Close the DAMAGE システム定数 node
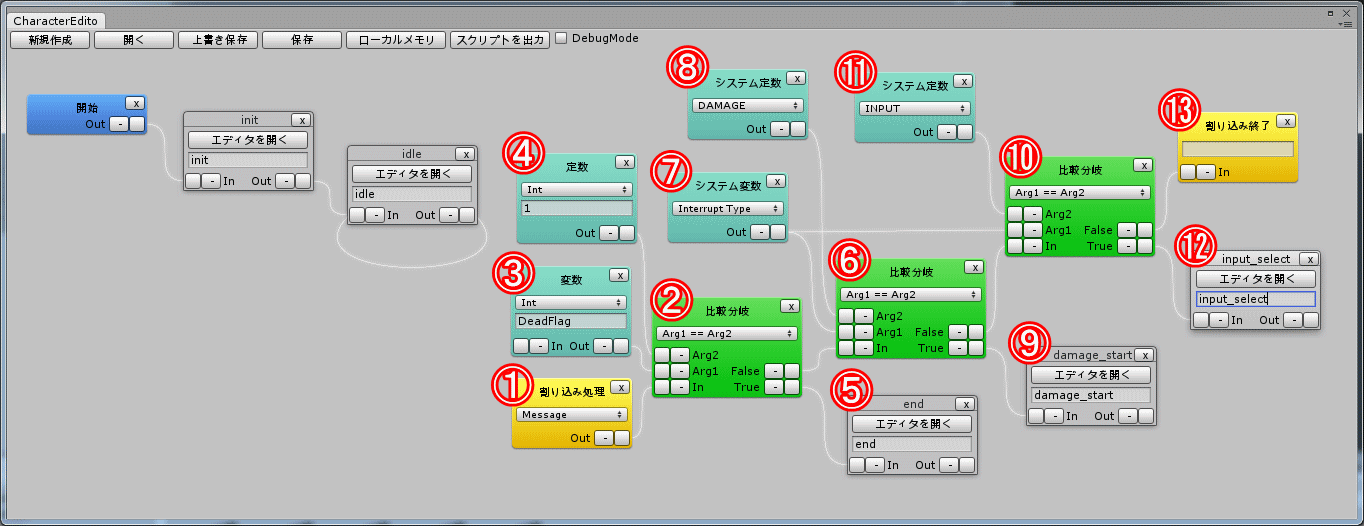This screenshot has height=526, width=1364. coord(795,78)
